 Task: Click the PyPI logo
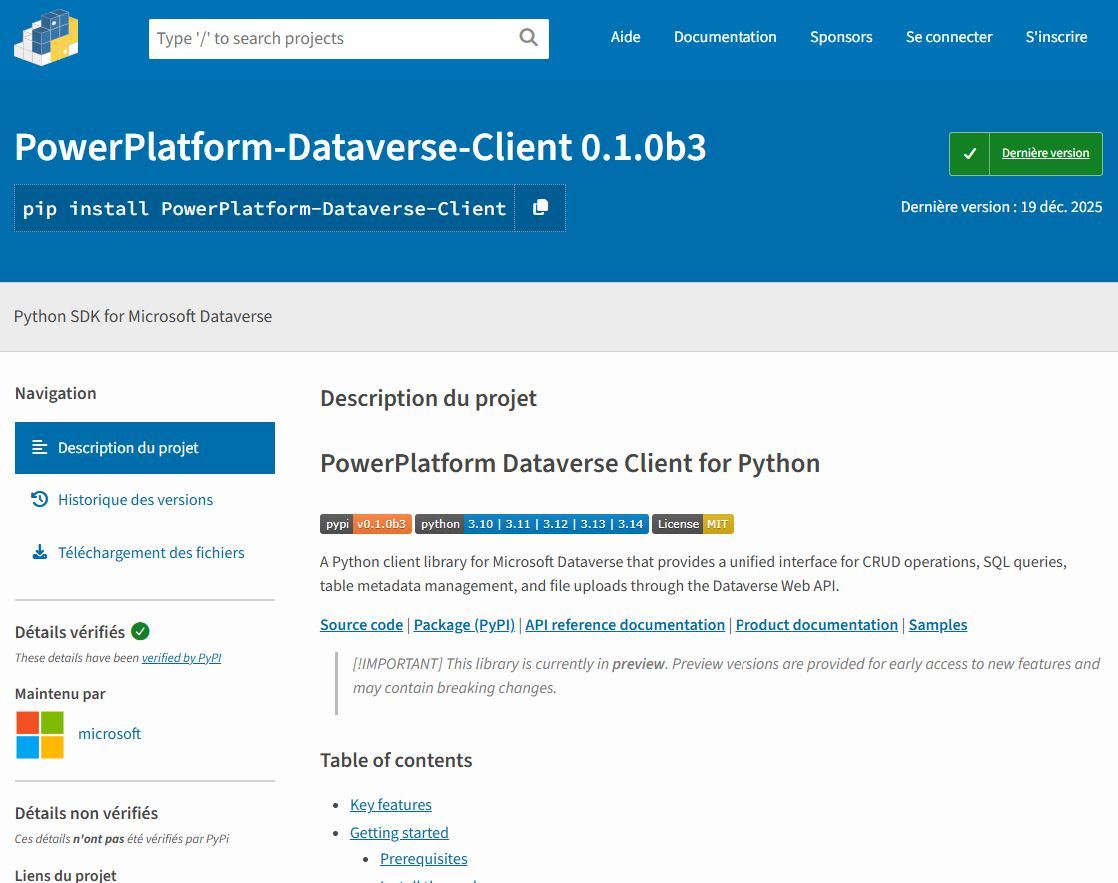tap(46, 38)
